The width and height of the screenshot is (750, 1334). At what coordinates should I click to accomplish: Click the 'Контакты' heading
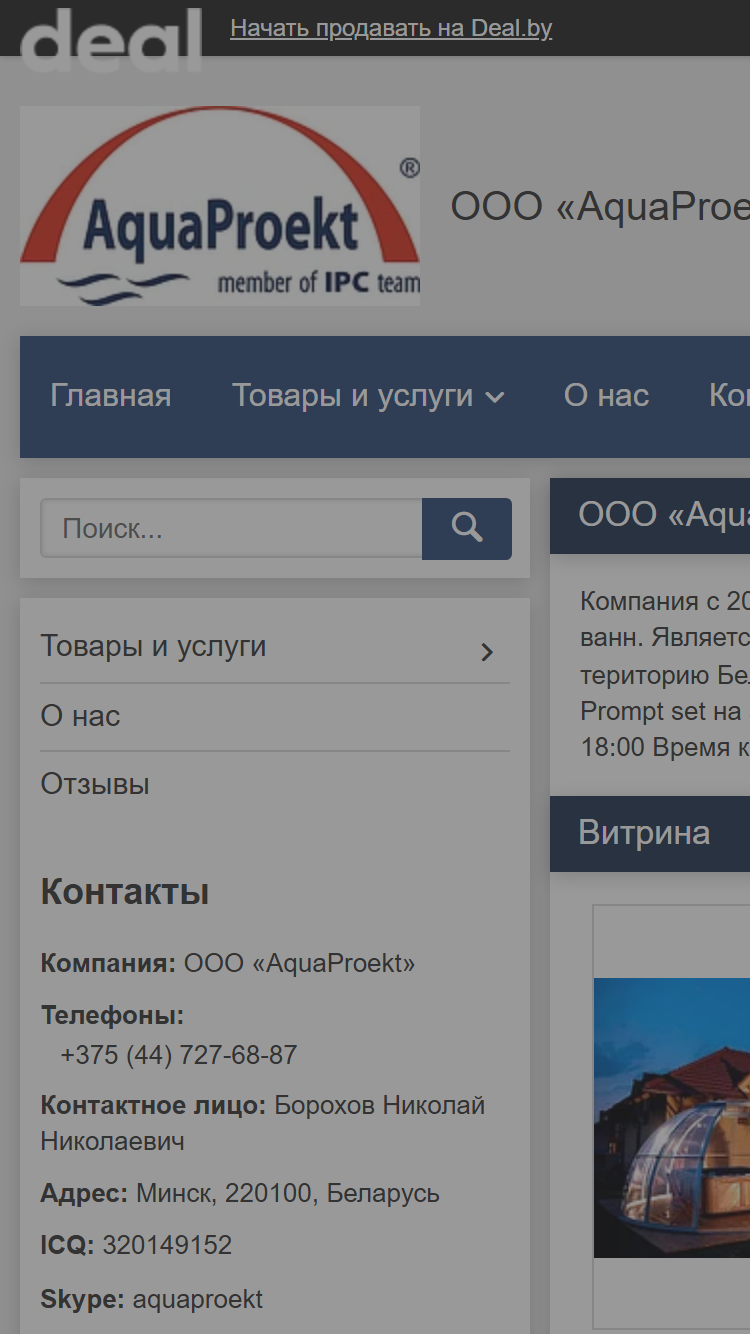point(125,891)
